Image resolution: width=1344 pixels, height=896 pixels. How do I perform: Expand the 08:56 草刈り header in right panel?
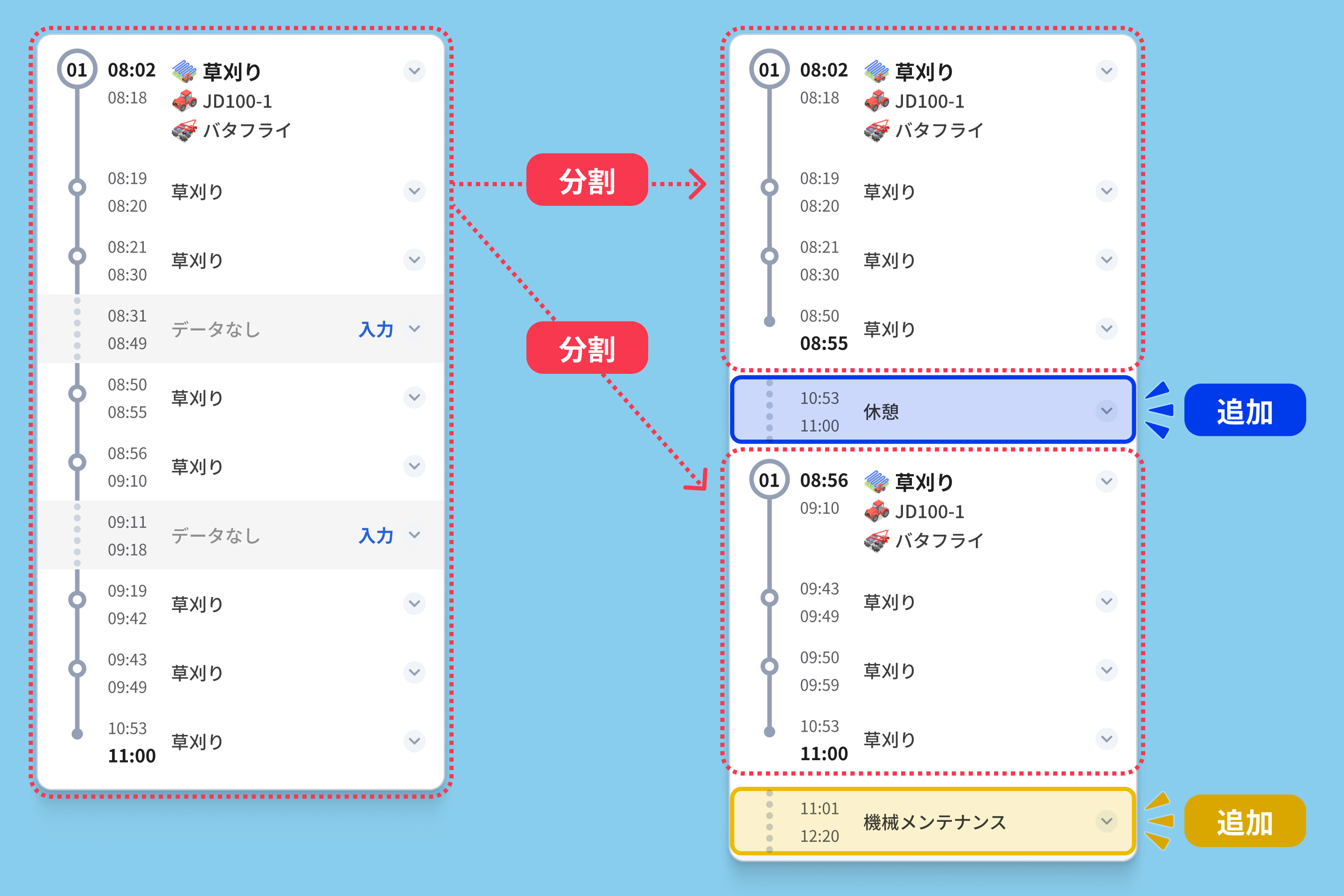click(1107, 482)
